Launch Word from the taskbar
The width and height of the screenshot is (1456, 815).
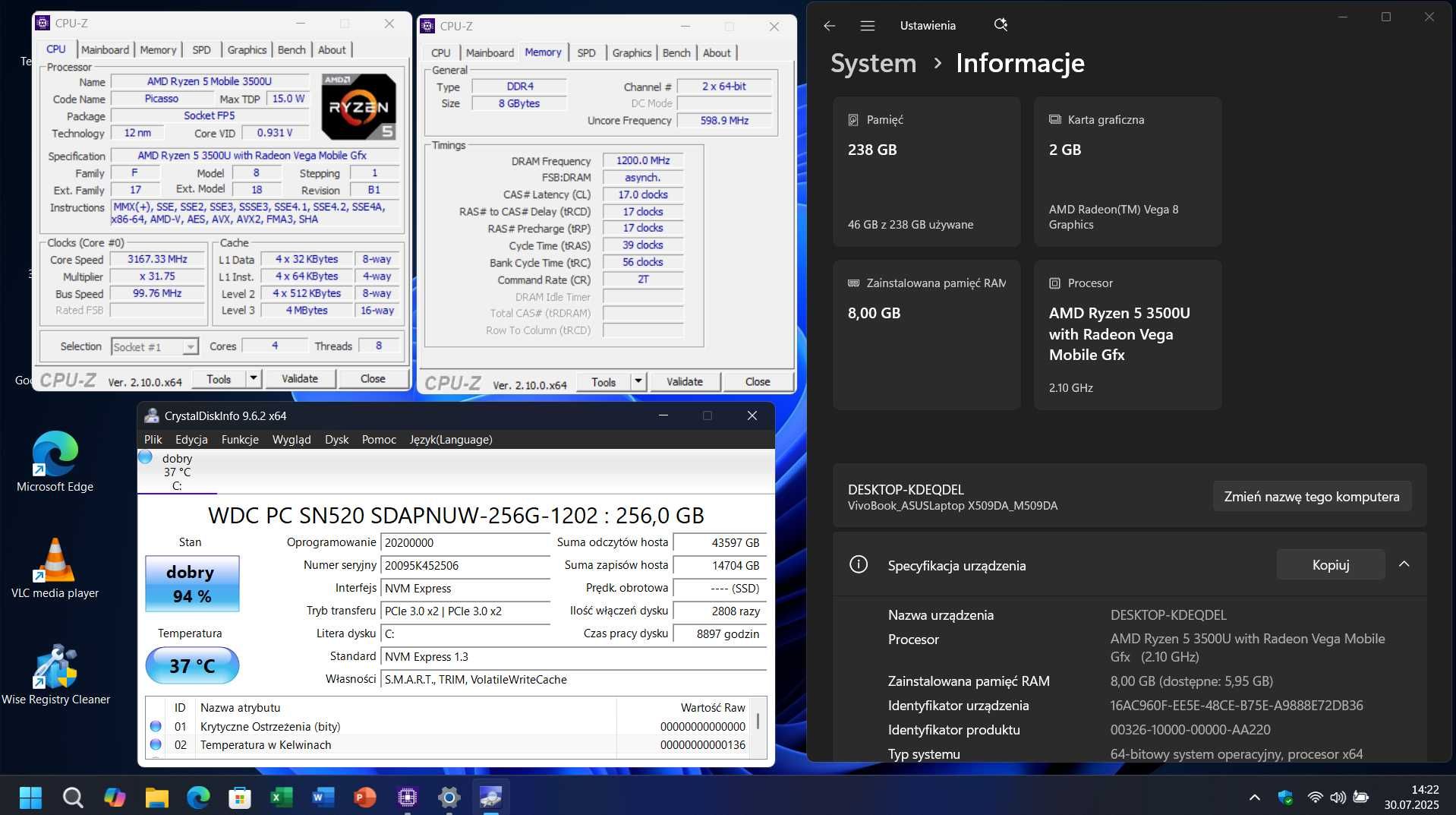coord(323,797)
